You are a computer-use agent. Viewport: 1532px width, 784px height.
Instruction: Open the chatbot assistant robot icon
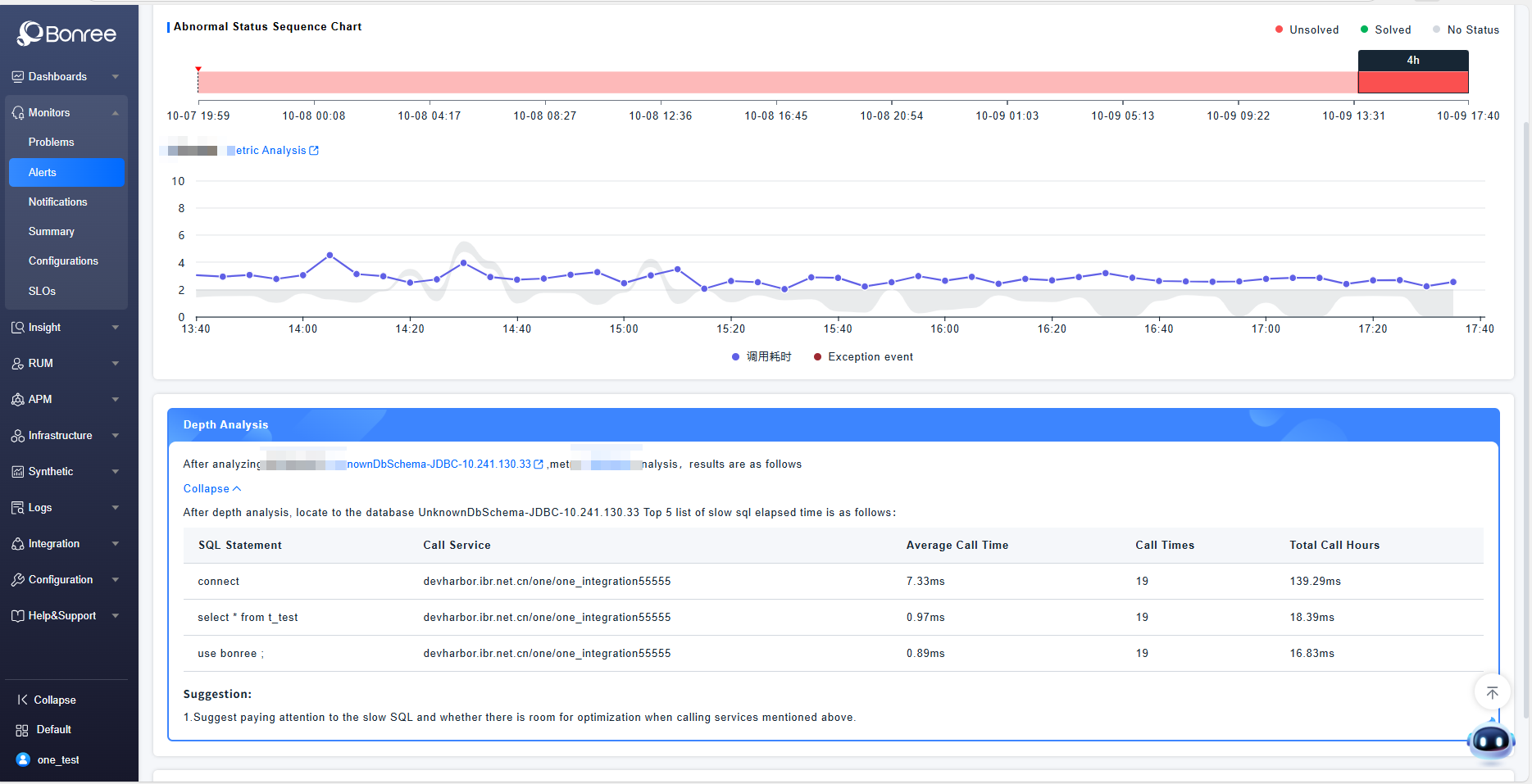[1490, 741]
